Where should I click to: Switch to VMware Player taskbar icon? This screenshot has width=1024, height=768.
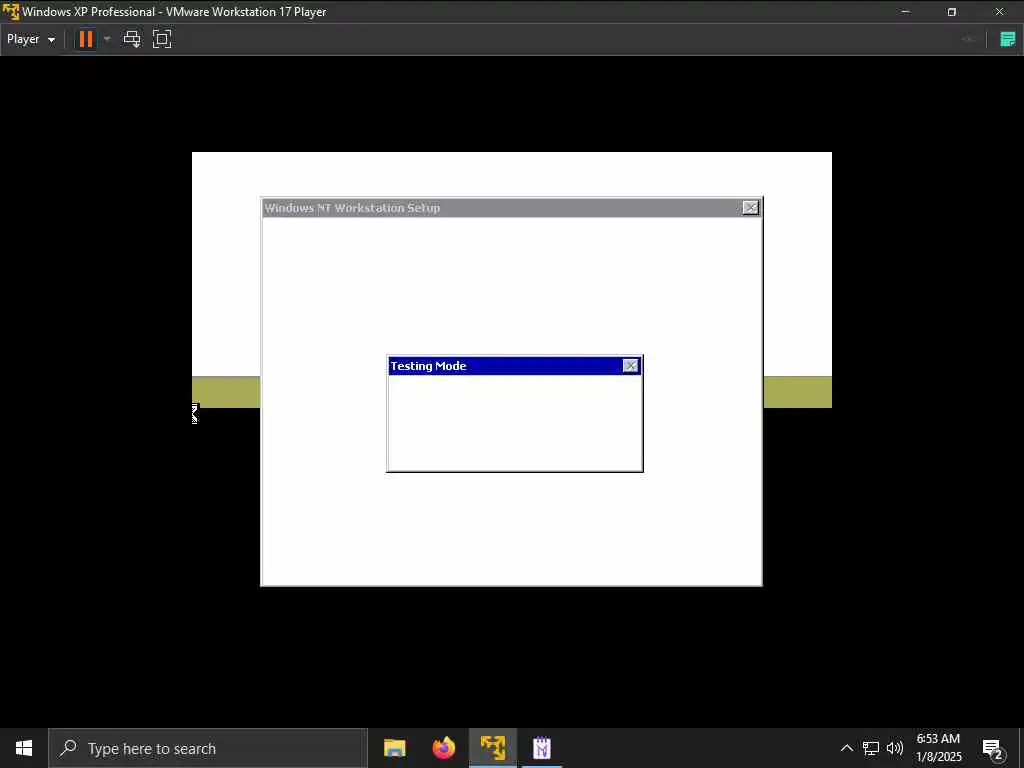[493, 748]
